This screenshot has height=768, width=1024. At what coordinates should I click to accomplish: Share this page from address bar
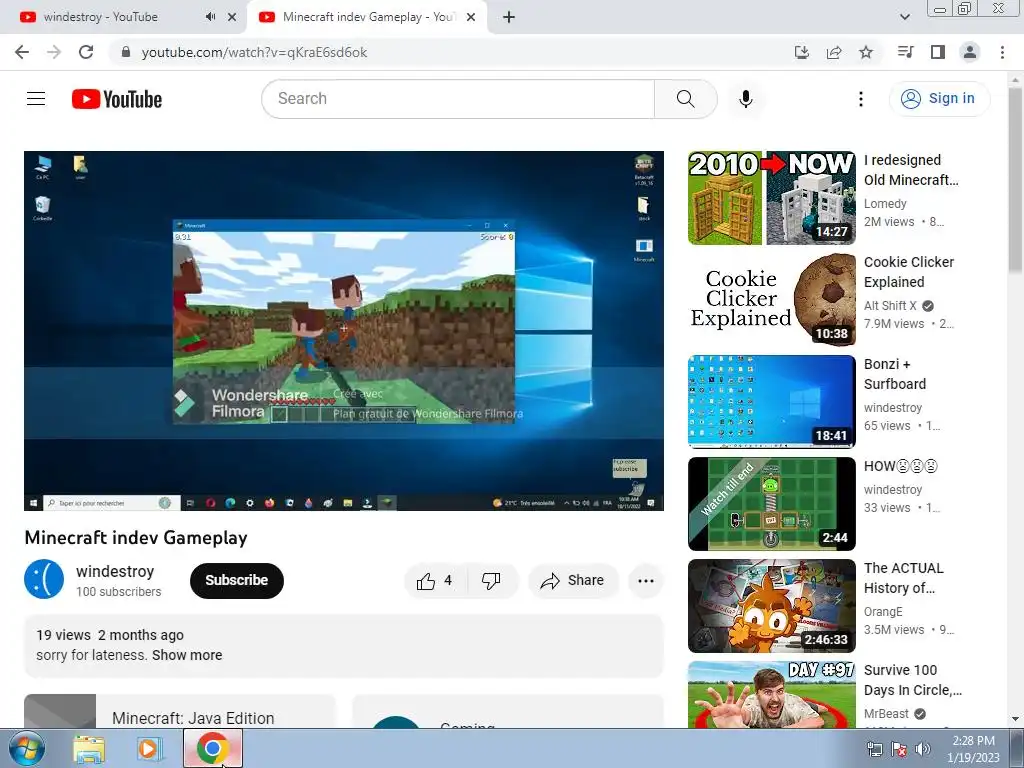834,52
